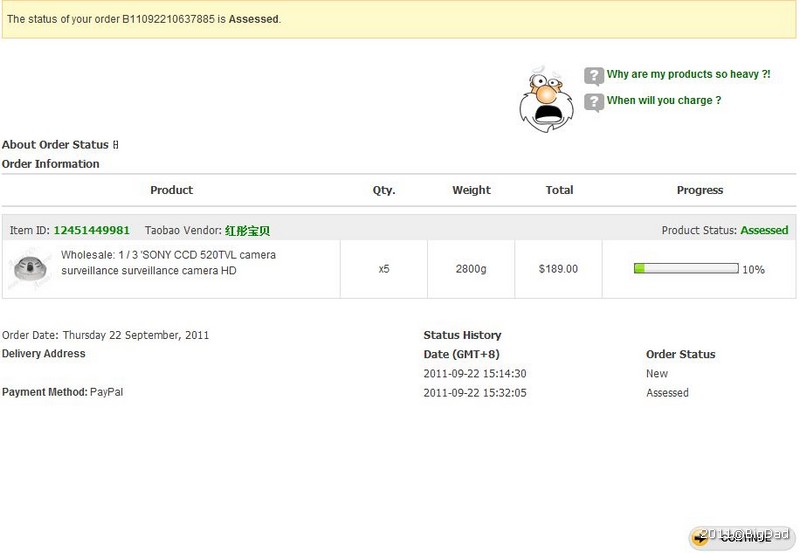Viewport: 800px width, 553px height.
Task: Click the 10% progress percentage text
Action: (753, 269)
